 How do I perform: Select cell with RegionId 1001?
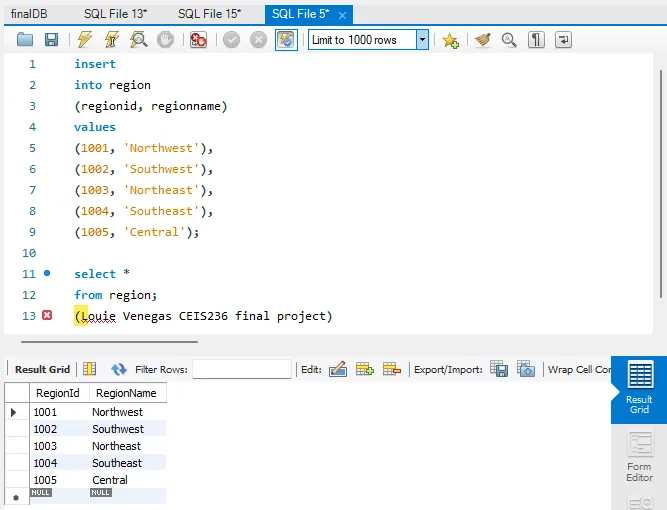click(x=60, y=412)
